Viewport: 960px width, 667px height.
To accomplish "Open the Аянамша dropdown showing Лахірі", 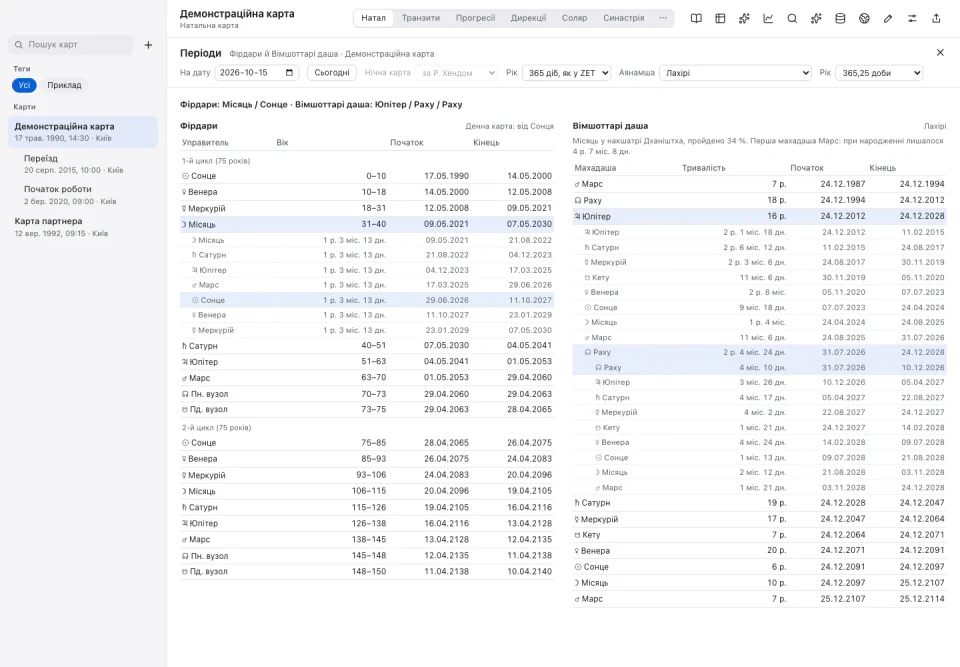I will (x=735, y=73).
